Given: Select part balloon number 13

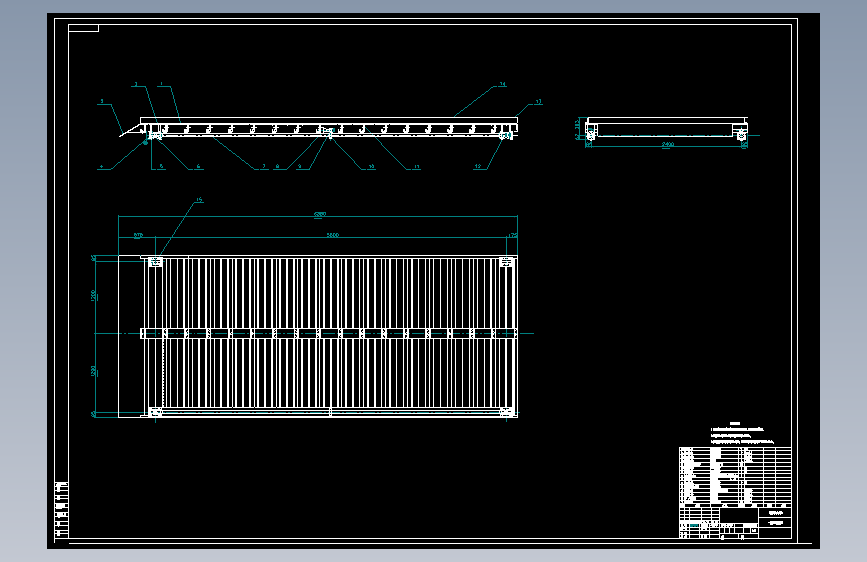Looking at the screenshot, I should (538, 102).
